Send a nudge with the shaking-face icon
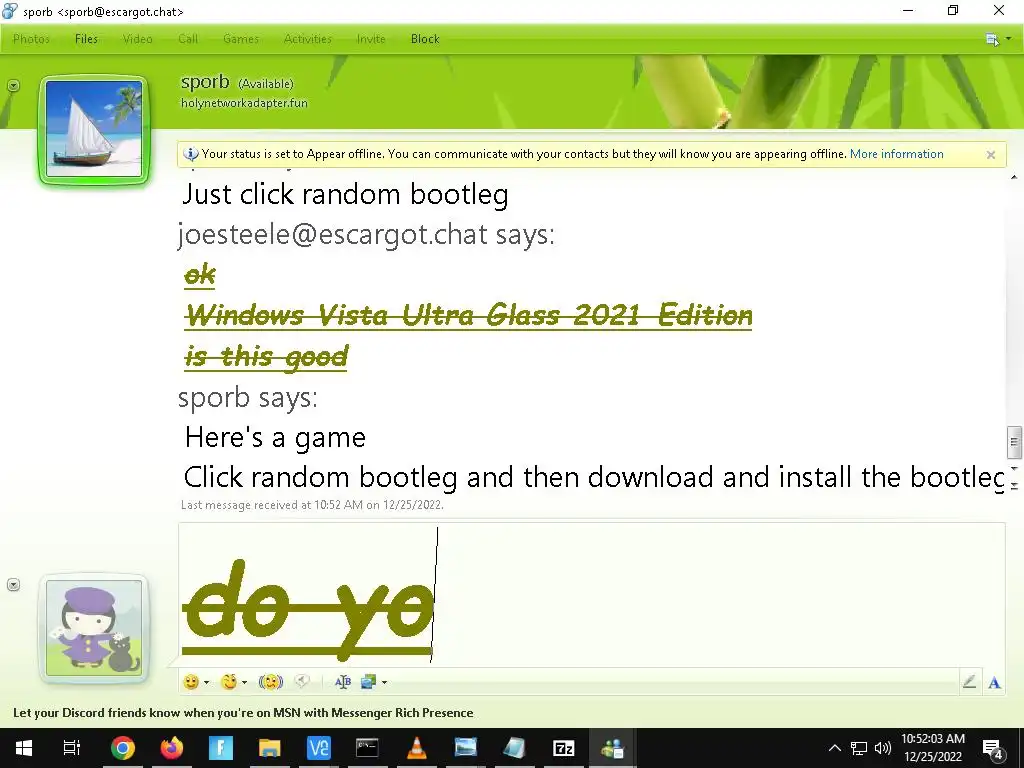Image resolution: width=1024 pixels, height=768 pixels. 270,682
